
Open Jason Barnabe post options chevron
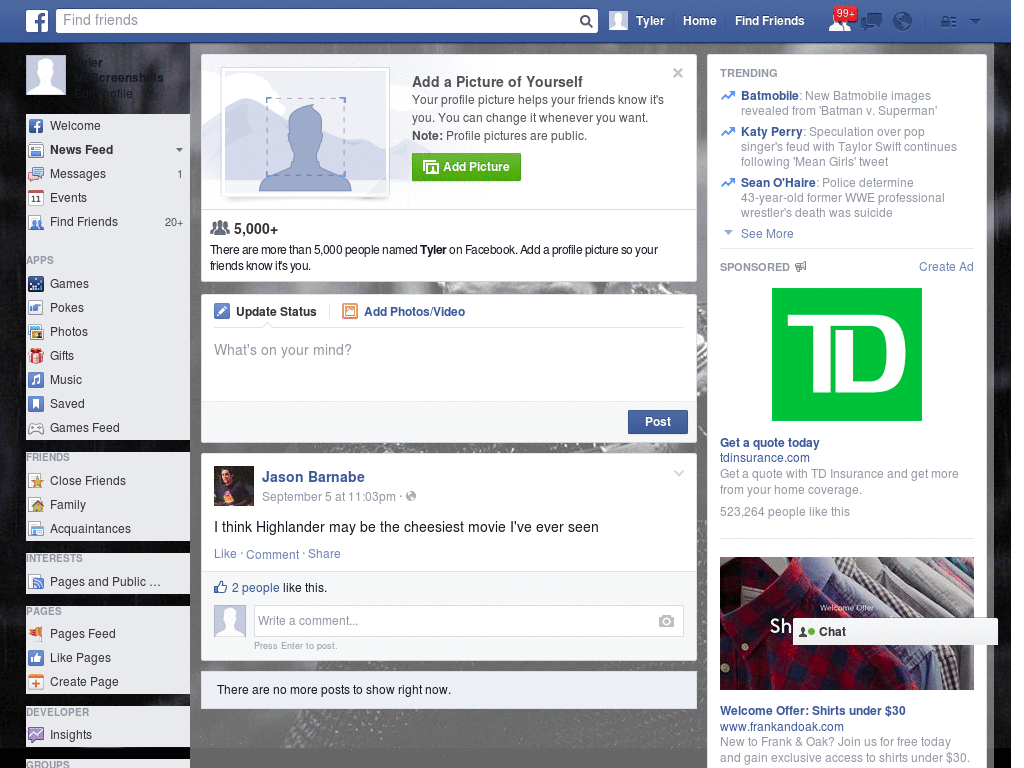pos(679,473)
